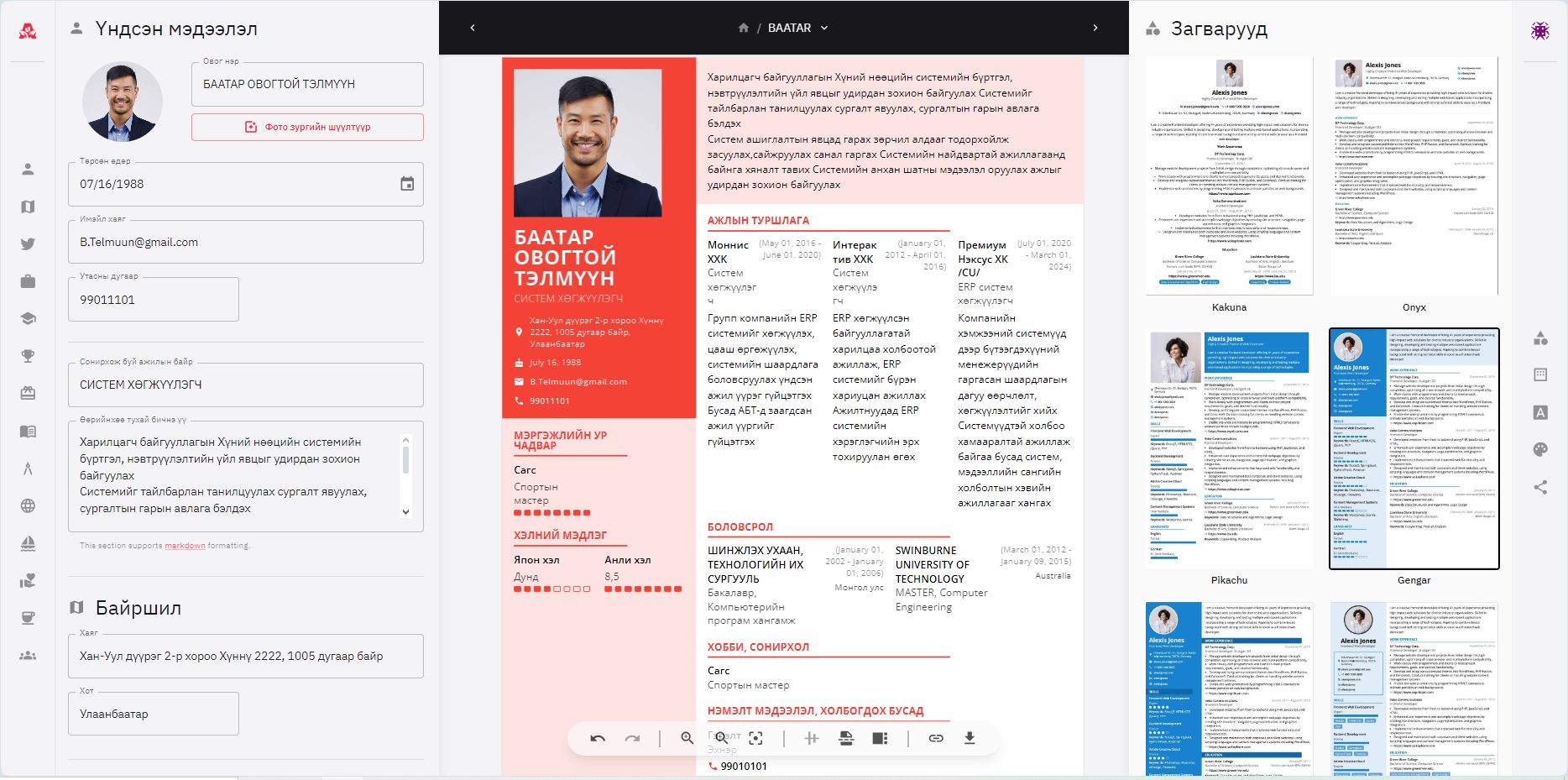Open the birth date calendar picker
1568x780 pixels.
pos(407,184)
